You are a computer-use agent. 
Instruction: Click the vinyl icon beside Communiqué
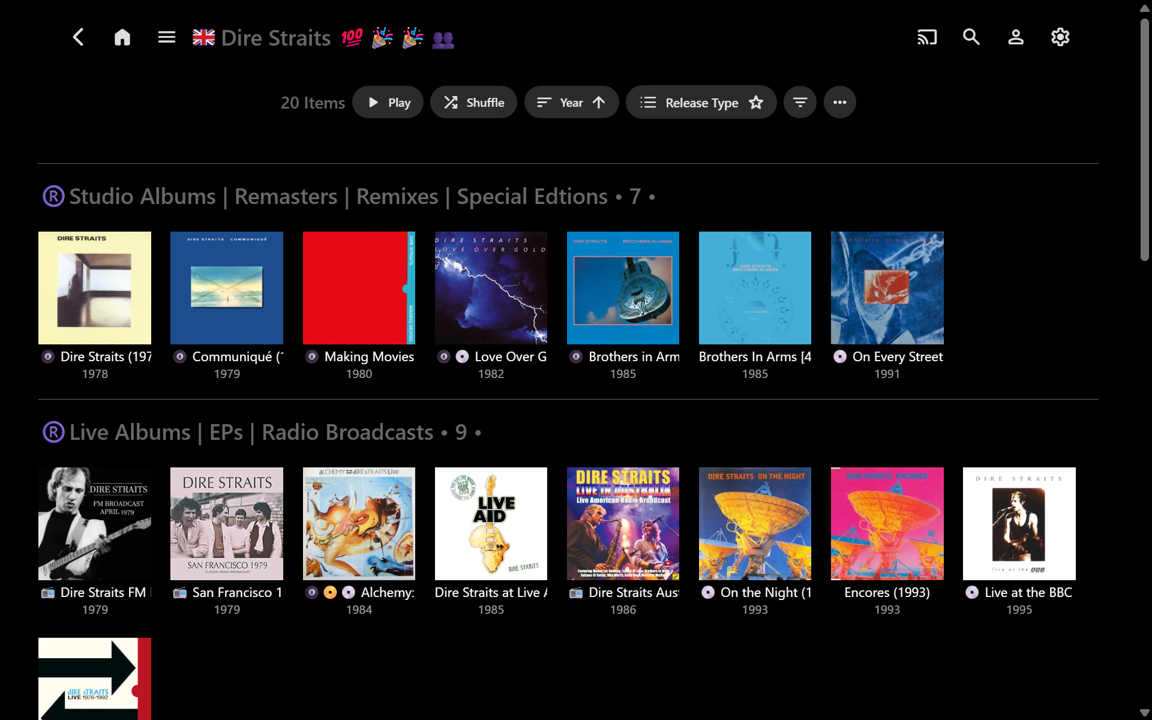pos(179,357)
